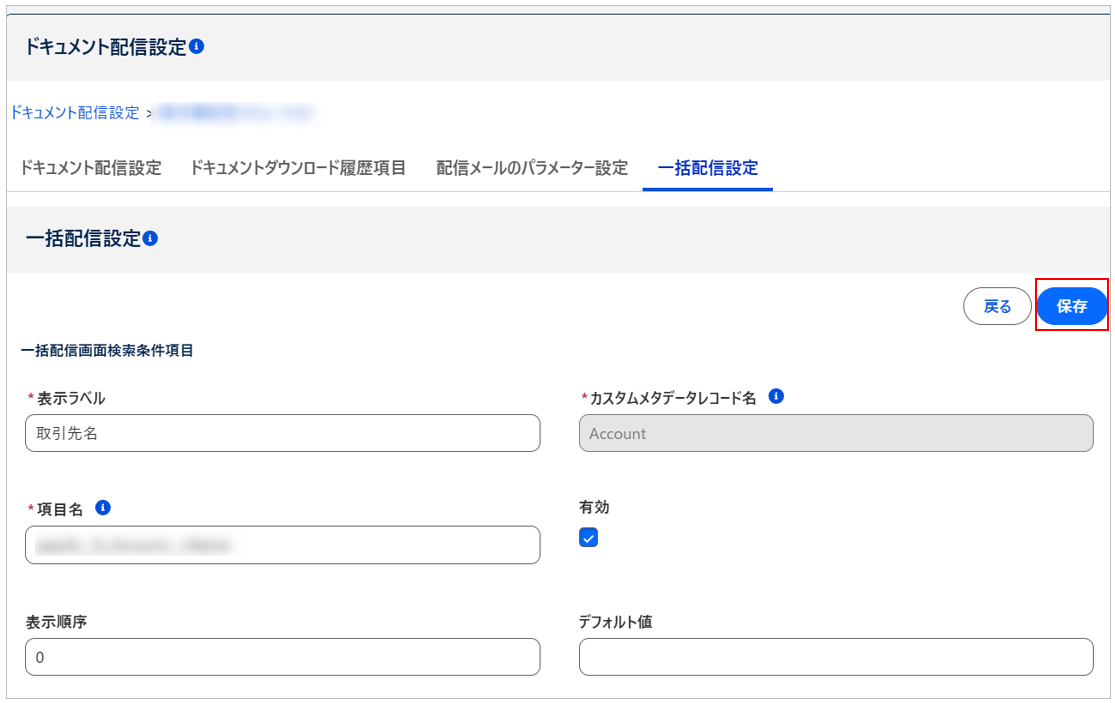
Task: Focus the 表示ラベル text field
Action: click(282, 434)
